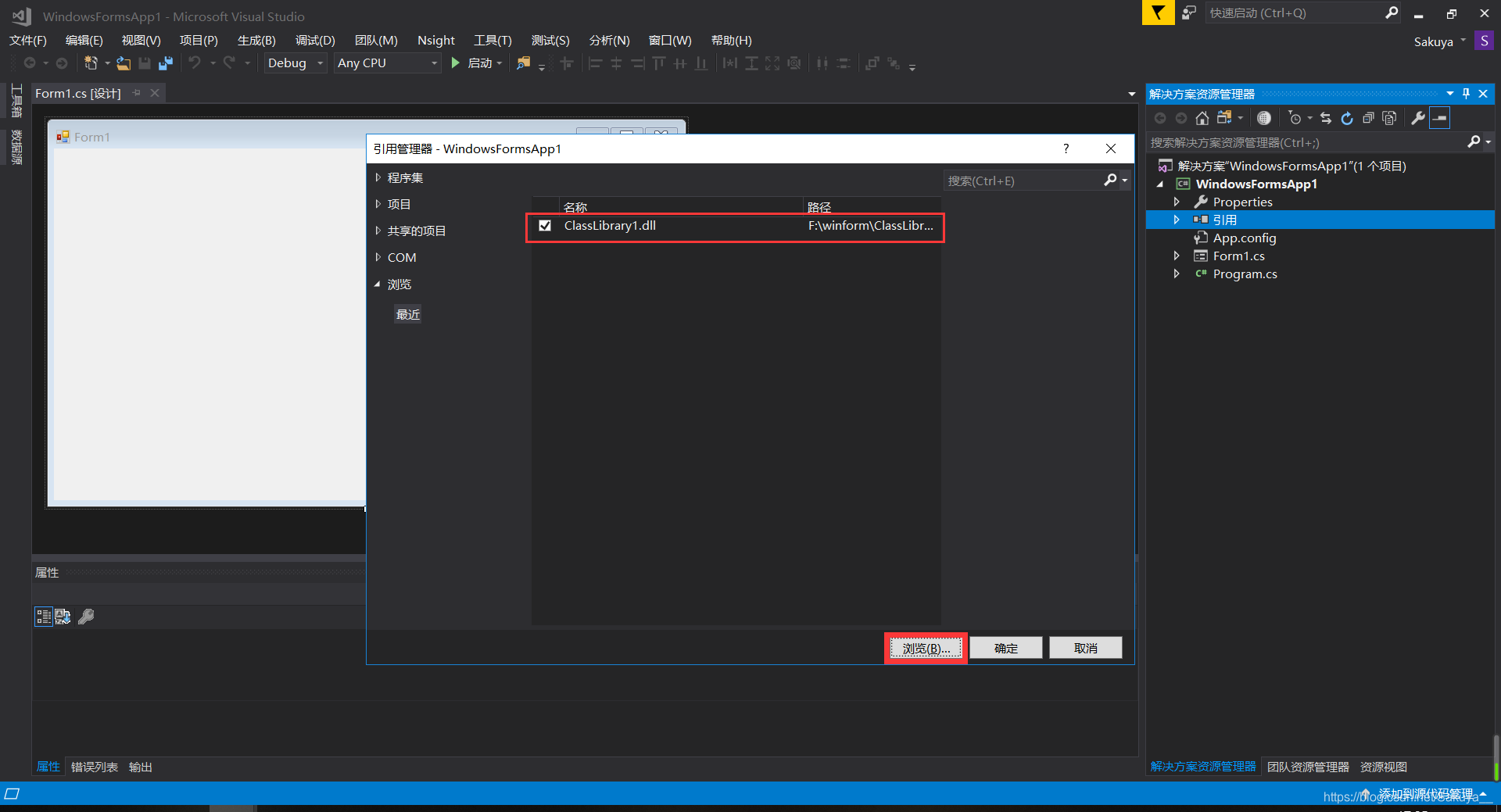Open the 编辑(E) menu
This screenshot has width=1501, height=812.
click(x=84, y=41)
